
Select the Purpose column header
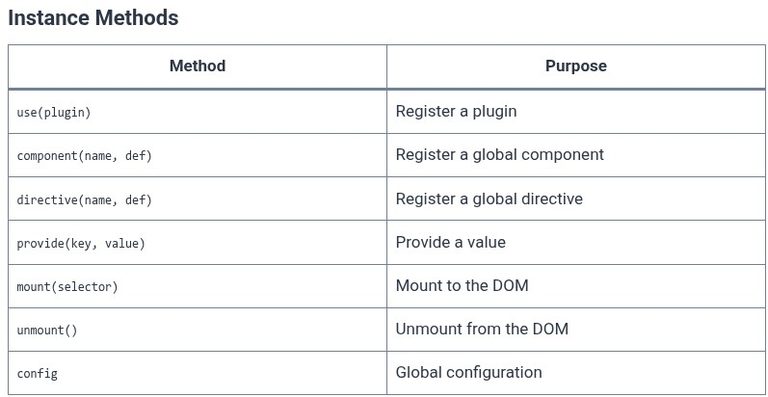(576, 66)
